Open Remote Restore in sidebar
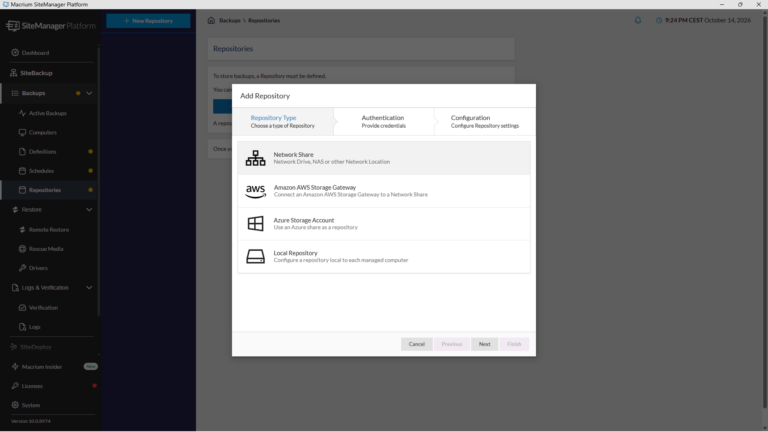 pos(48,230)
